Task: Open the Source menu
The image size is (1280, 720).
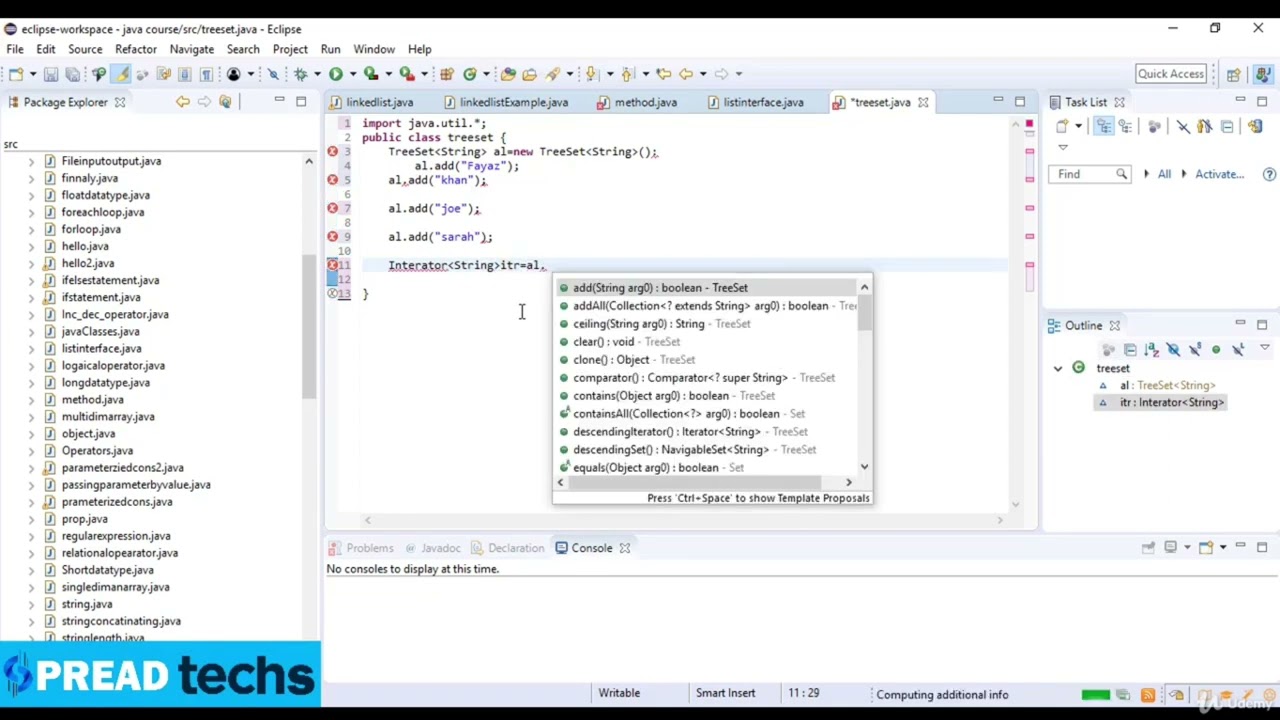Action: [85, 49]
